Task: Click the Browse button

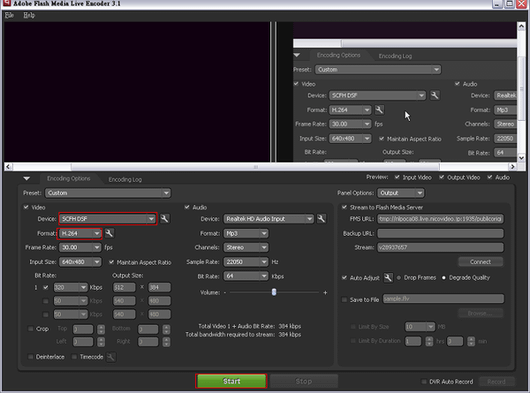Action: pyautogui.click(x=480, y=313)
